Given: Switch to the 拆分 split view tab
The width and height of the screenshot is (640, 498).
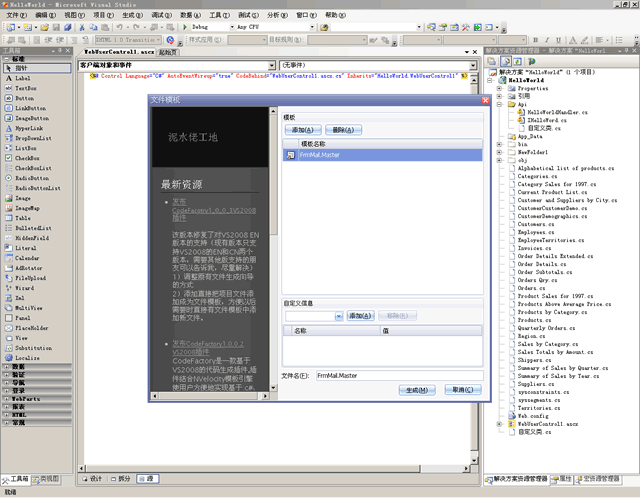Looking at the screenshot, I should (x=121, y=479).
